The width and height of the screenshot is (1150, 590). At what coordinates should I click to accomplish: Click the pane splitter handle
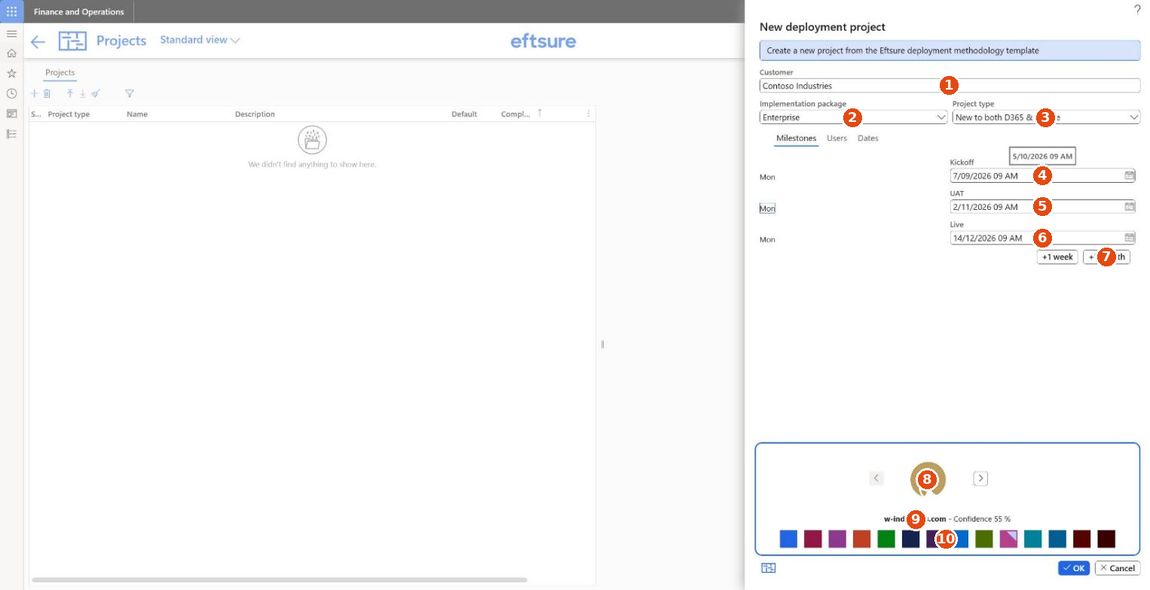coord(603,343)
